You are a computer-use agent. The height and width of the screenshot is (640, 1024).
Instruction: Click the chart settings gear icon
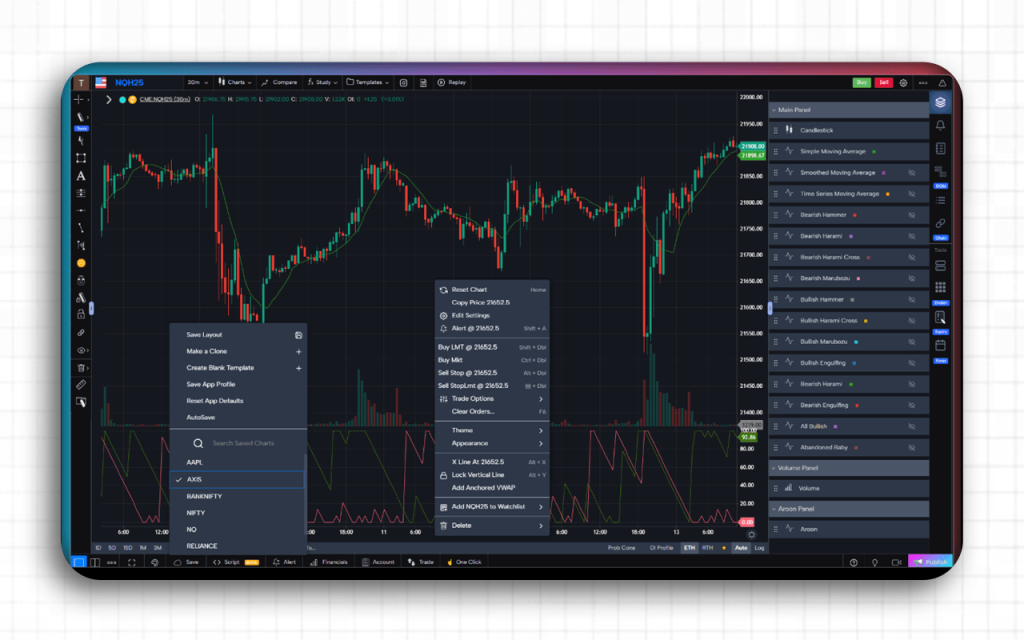point(903,83)
